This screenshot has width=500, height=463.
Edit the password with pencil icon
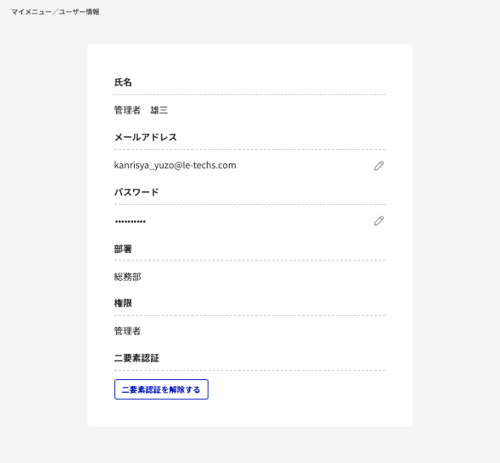coord(379,221)
